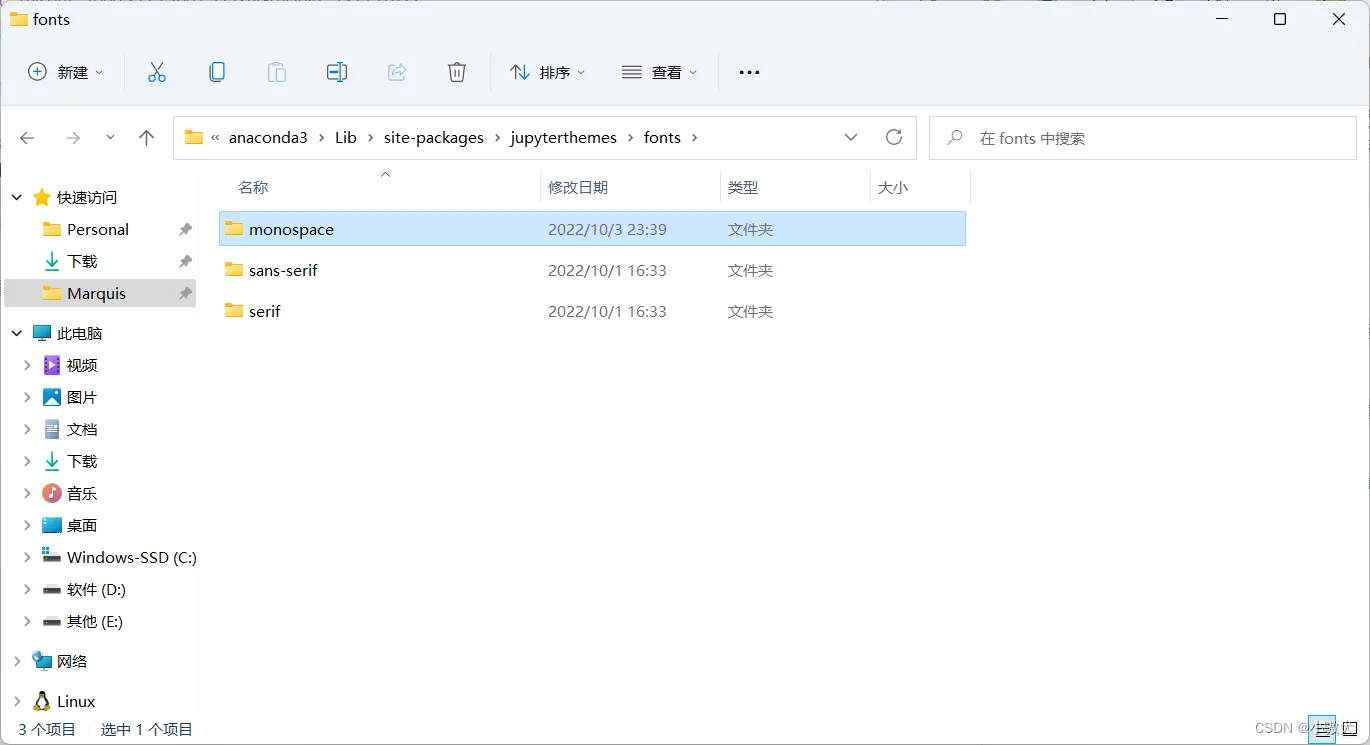Expand the 视频 folder node
1370x745 pixels.
click(28, 365)
